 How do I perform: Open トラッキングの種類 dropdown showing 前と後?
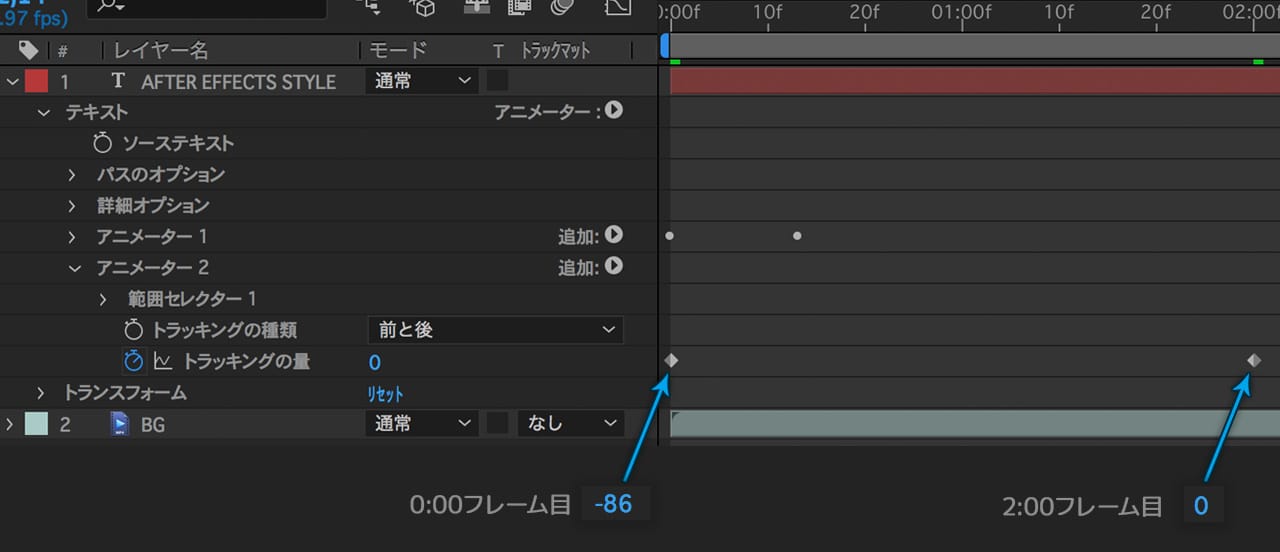pos(495,330)
